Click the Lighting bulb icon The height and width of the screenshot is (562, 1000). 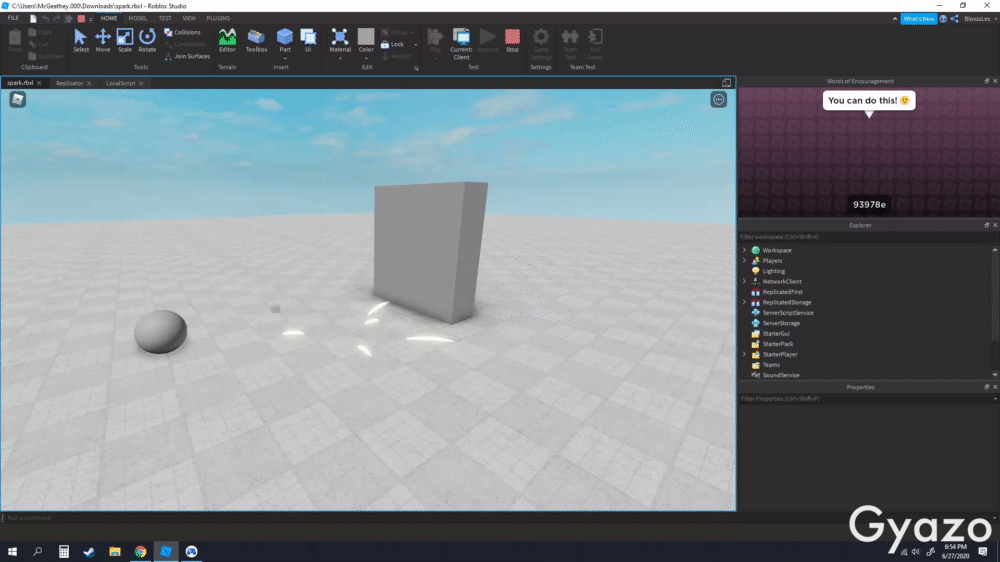[756, 271]
